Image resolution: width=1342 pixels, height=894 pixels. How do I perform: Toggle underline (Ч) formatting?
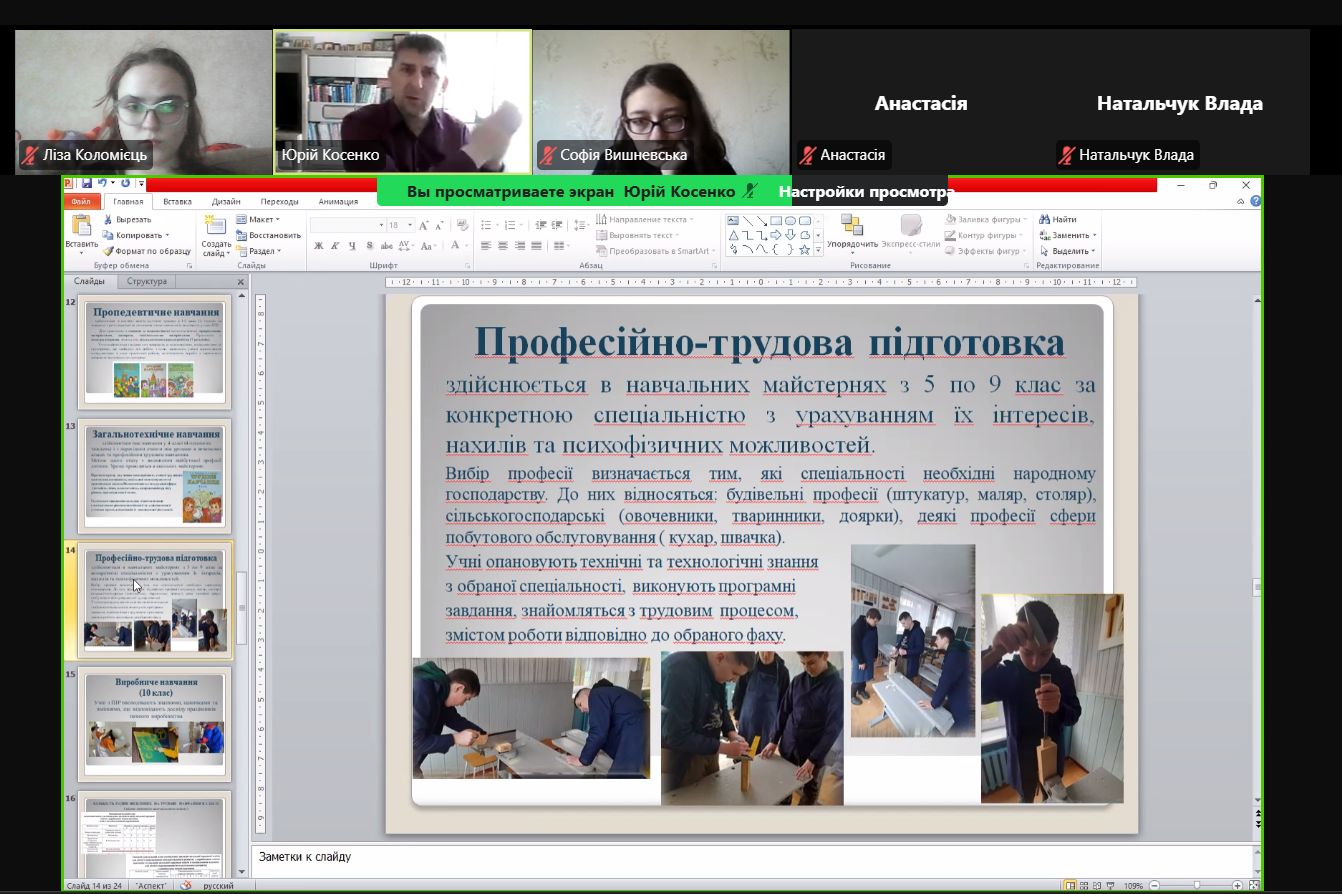[x=352, y=246]
